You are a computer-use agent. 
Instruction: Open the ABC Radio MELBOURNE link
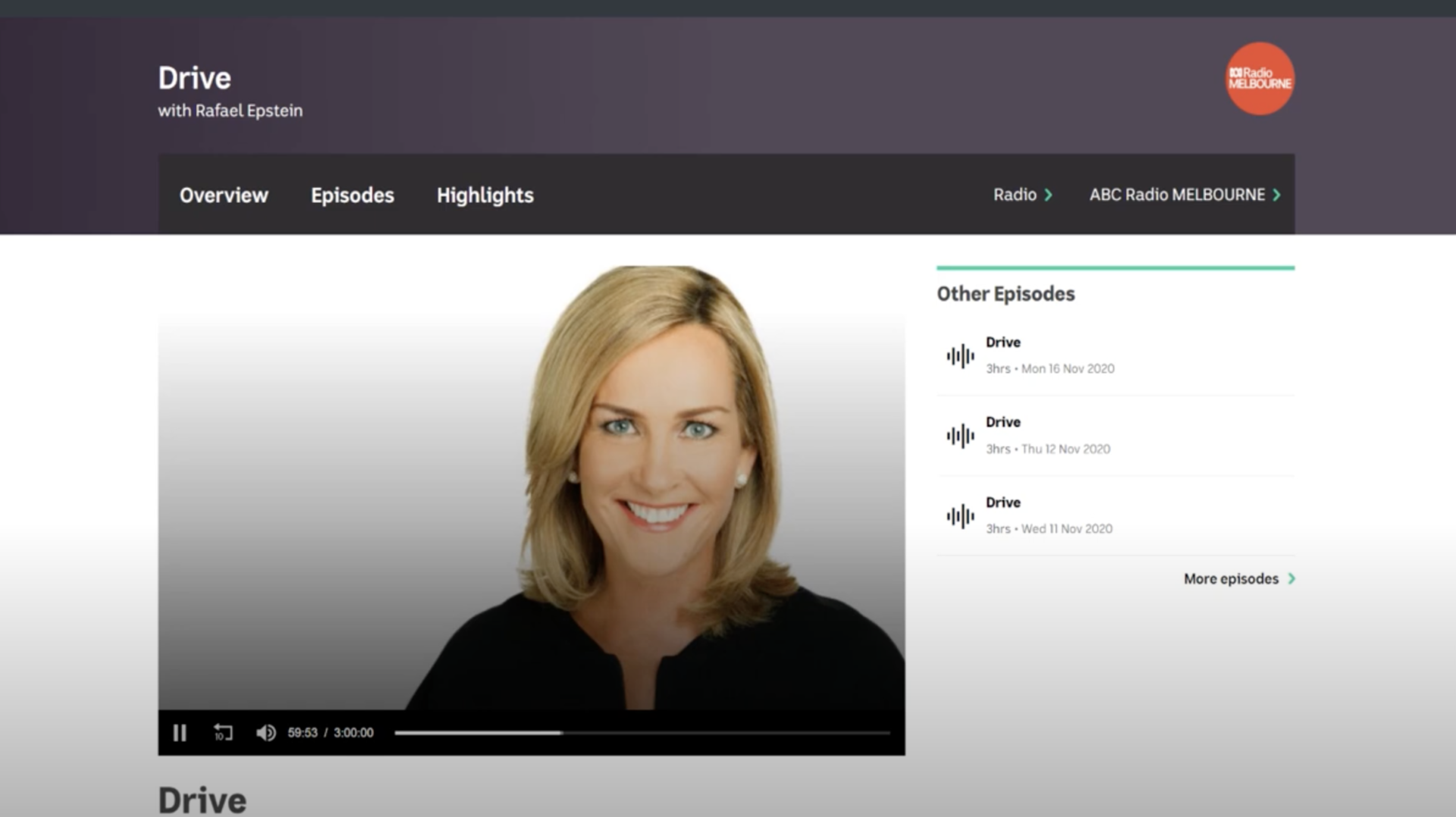click(1177, 196)
